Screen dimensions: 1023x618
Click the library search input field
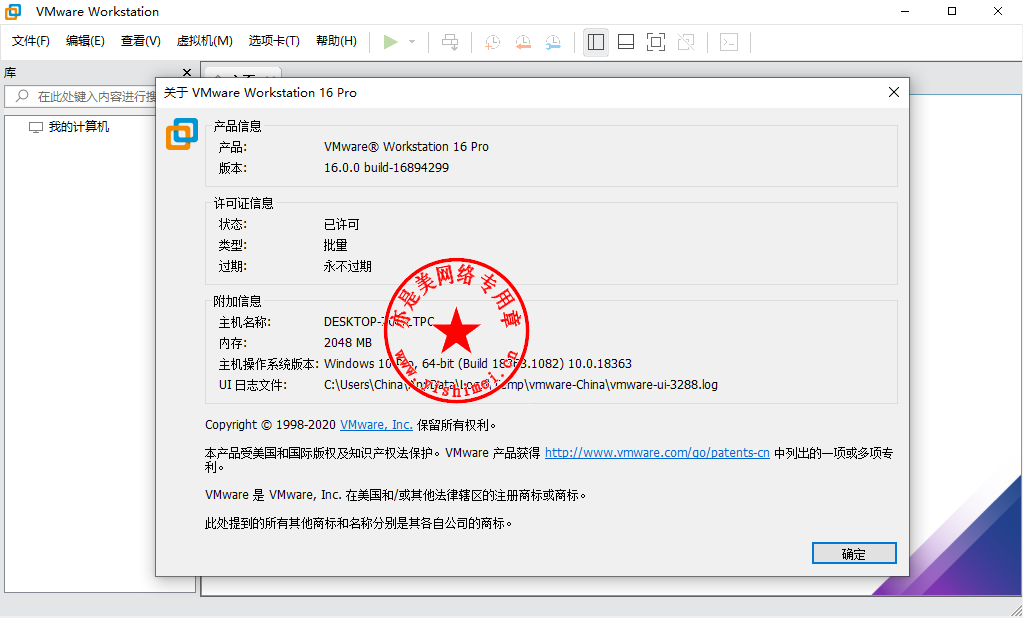[x=81, y=97]
